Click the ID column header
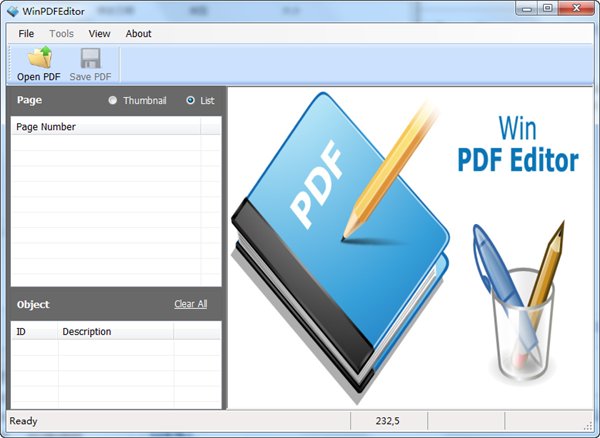 [x=34, y=331]
